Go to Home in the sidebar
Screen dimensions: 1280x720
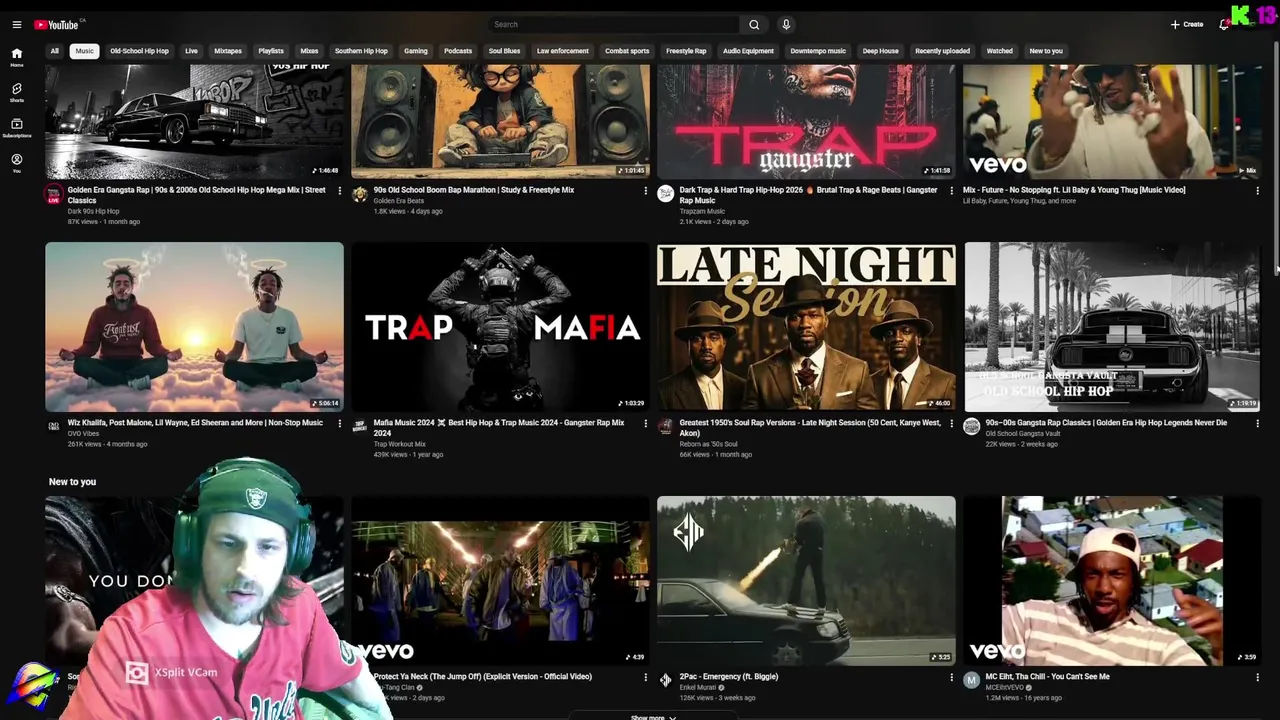[16, 57]
